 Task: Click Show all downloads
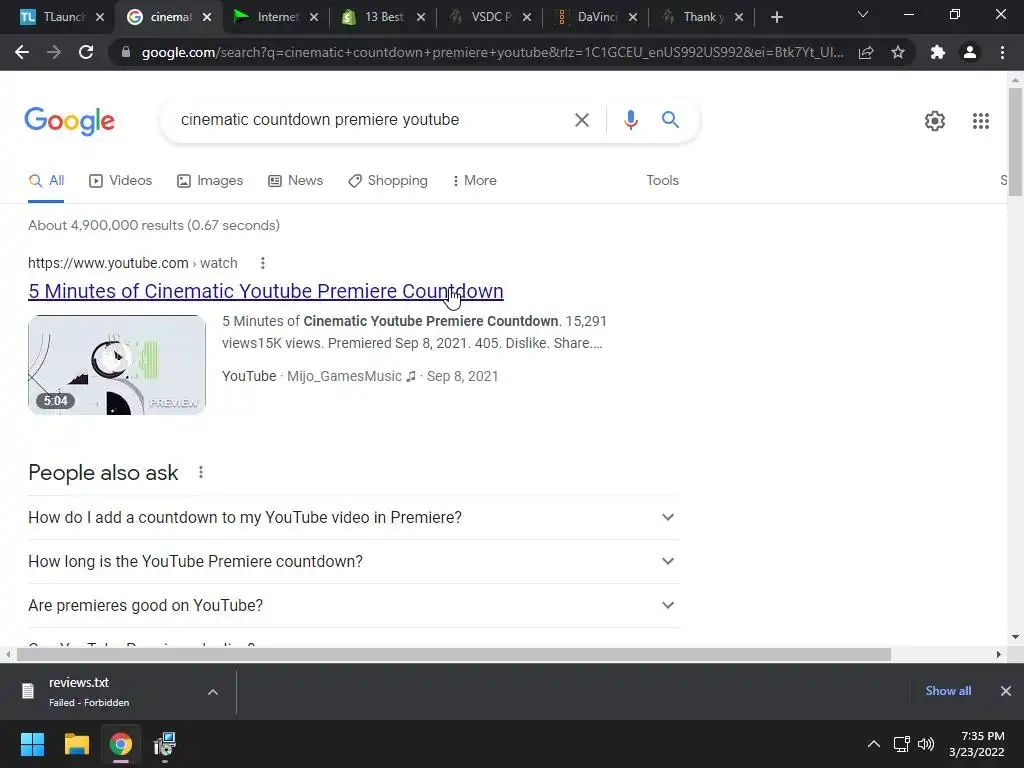click(948, 691)
